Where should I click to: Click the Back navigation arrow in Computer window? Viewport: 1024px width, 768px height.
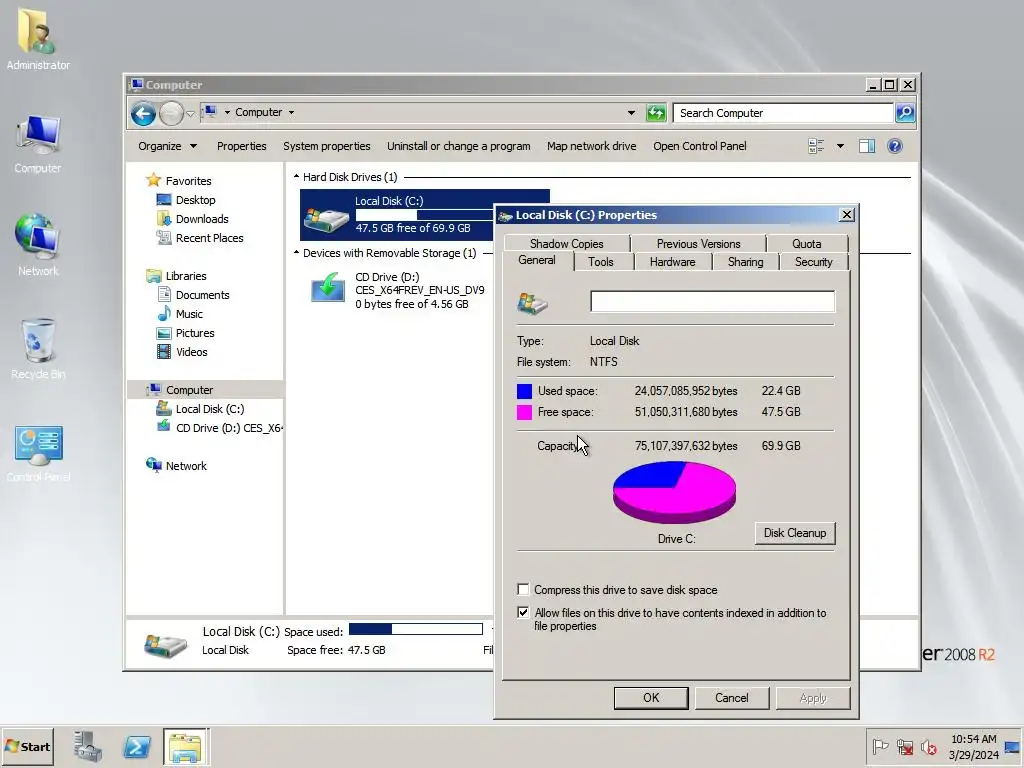[x=143, y=114]
